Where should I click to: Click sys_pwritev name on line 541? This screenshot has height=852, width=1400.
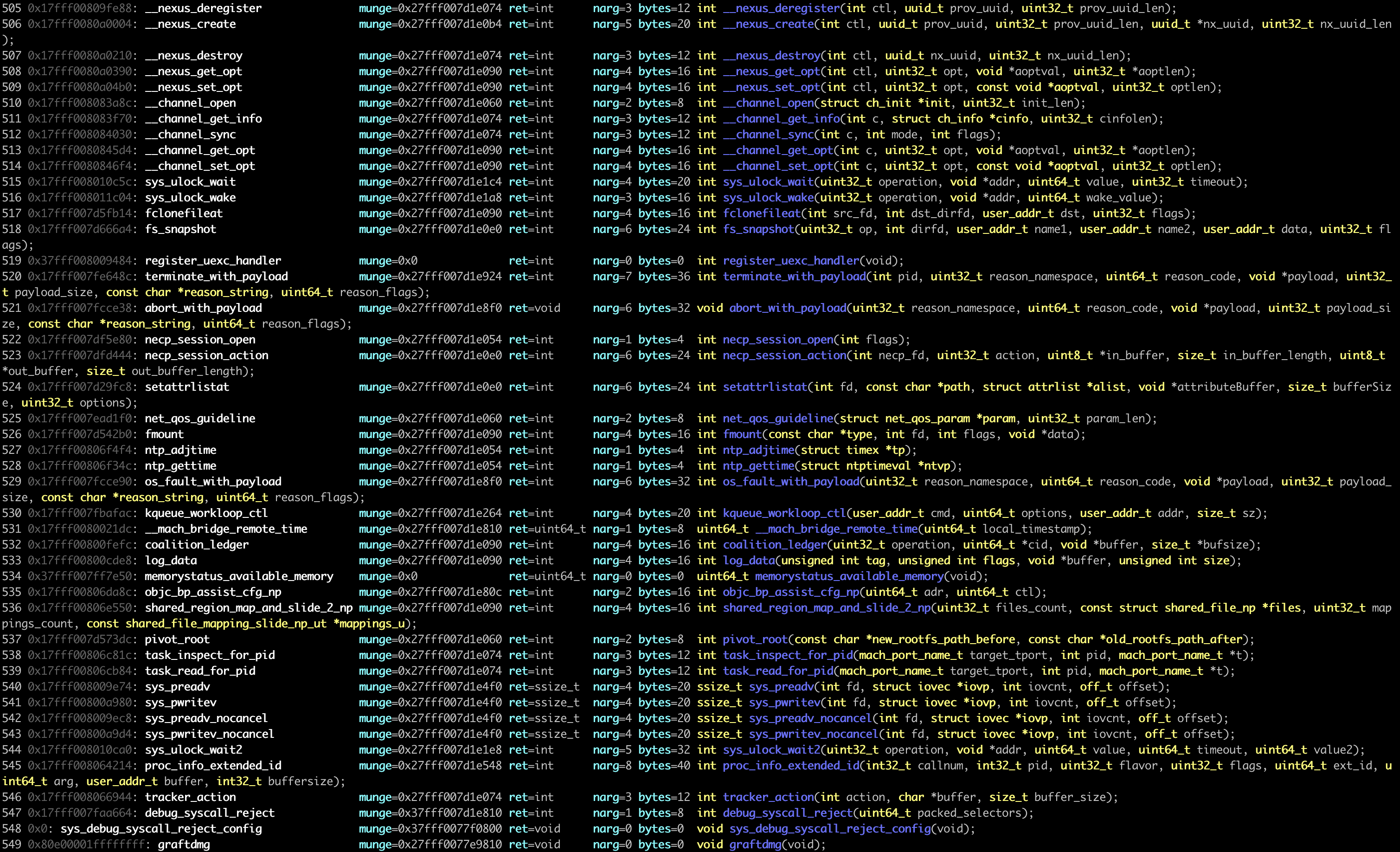(x=180, y=703)
